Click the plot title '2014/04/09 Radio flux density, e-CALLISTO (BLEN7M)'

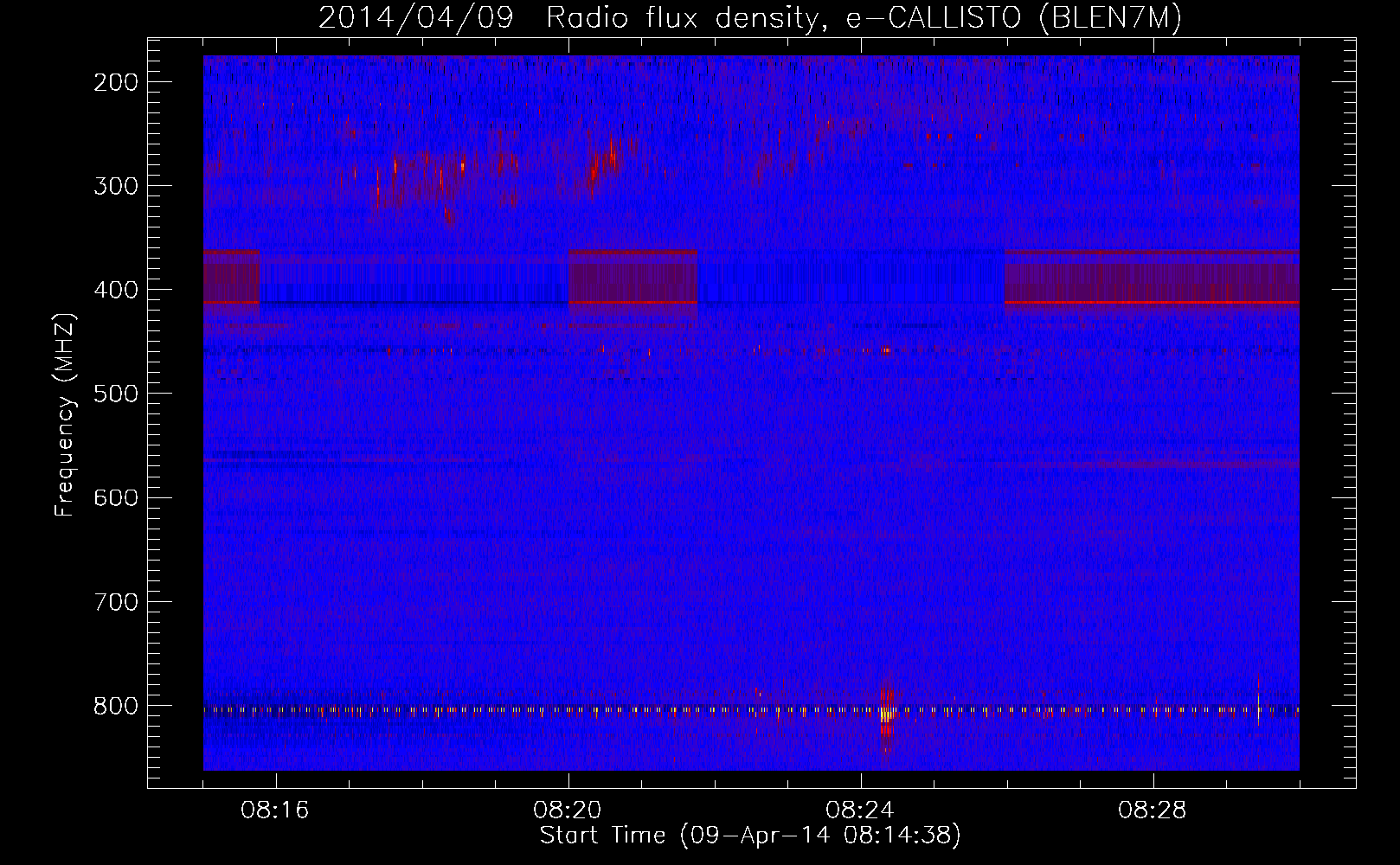click(750, 17)
